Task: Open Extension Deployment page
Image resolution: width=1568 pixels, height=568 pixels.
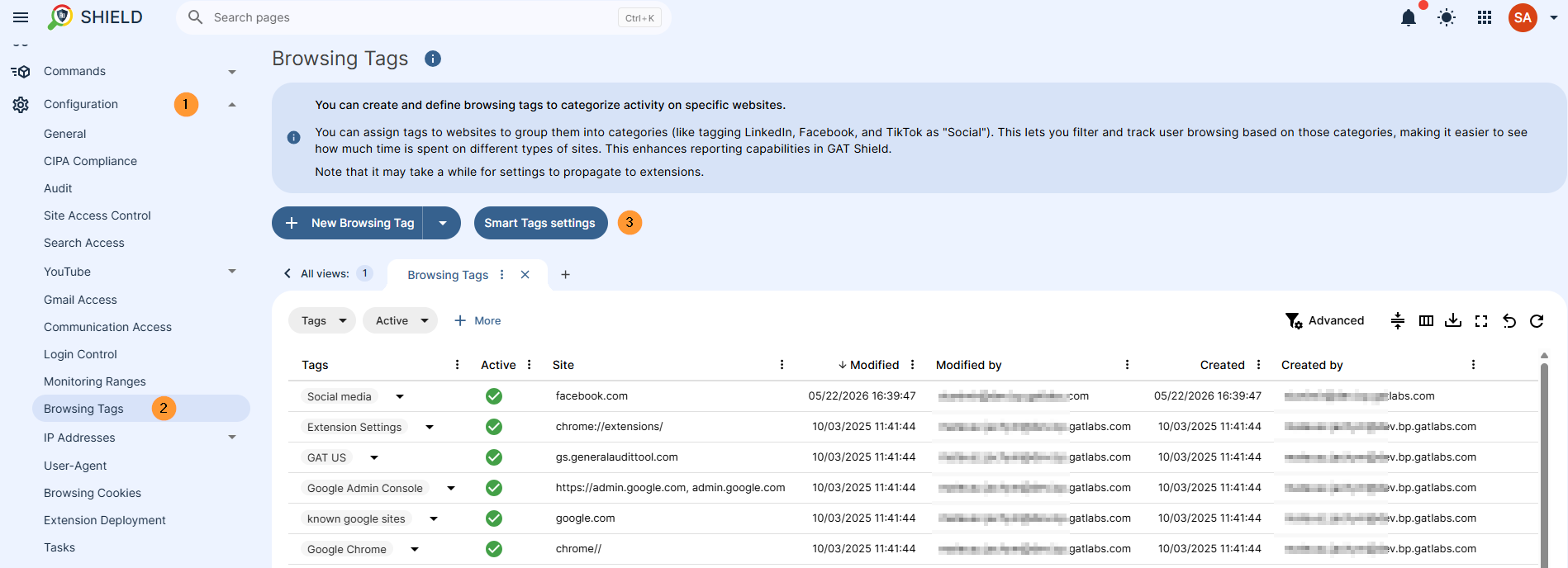Action: click(105, 520)
